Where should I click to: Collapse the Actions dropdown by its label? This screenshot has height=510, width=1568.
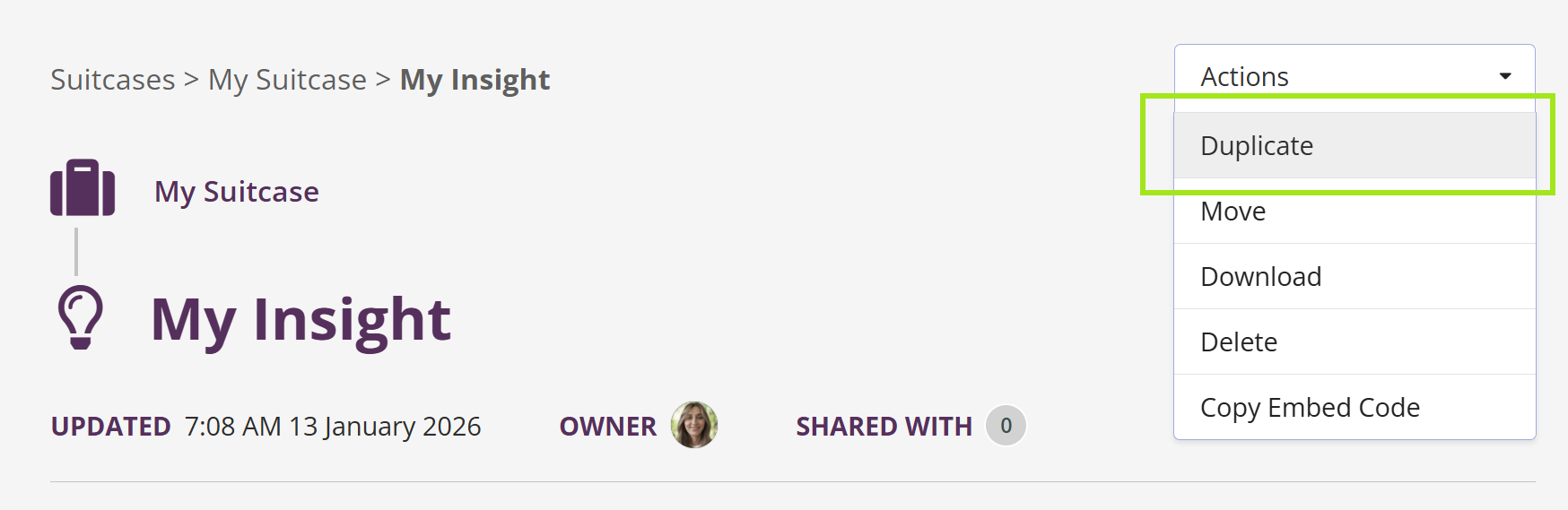(1244, 77)
